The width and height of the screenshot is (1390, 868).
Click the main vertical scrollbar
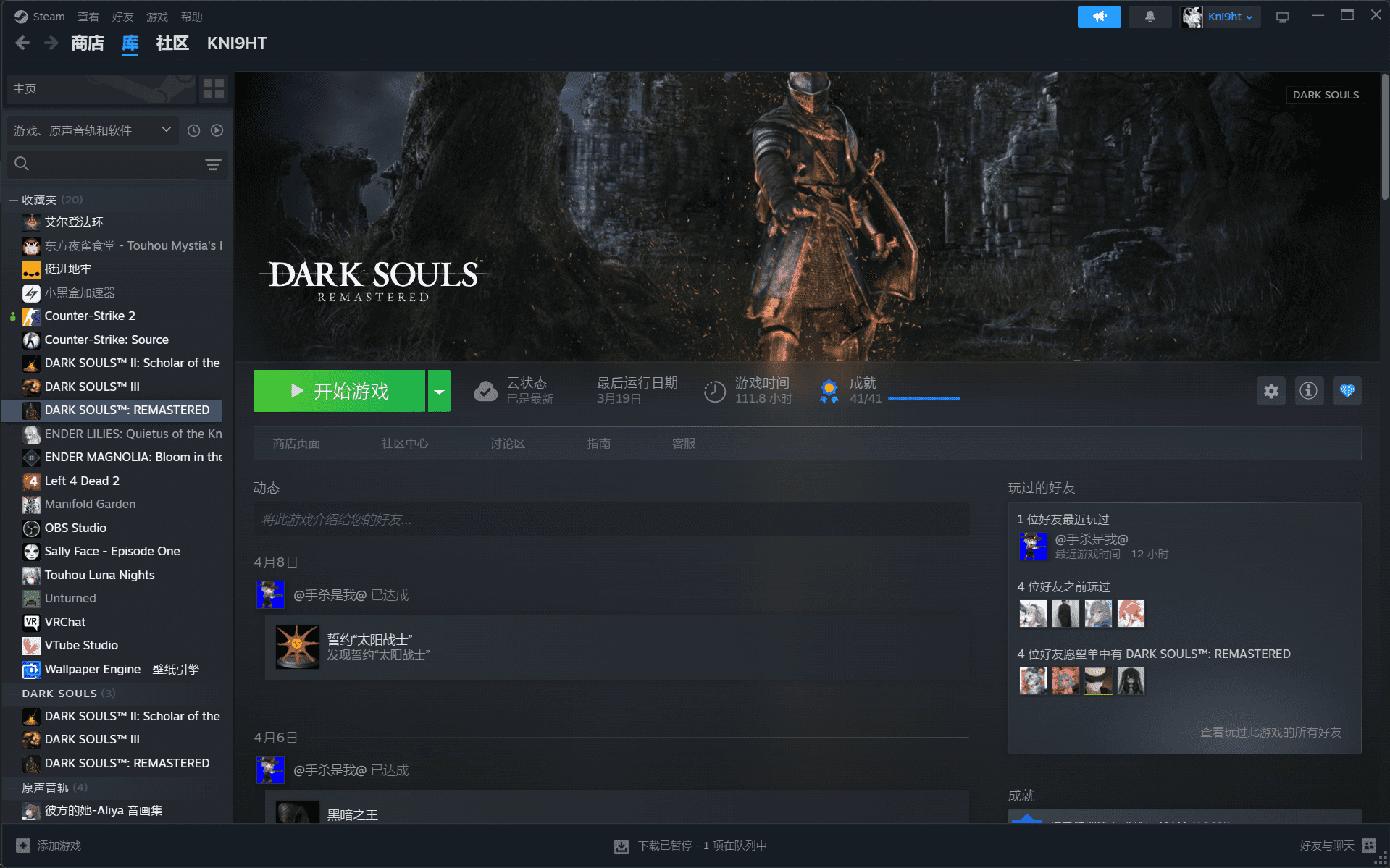(1384, 138)
